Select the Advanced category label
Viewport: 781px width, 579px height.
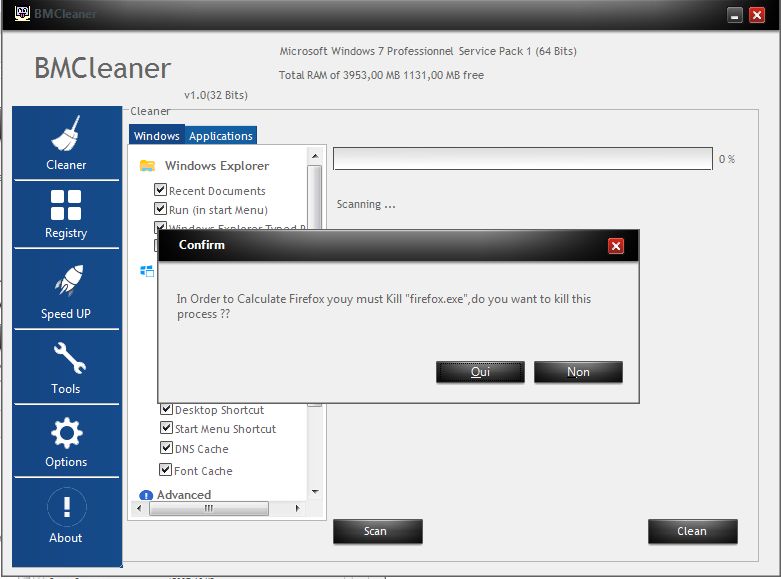pyautogui.click(x=184, y=495)
